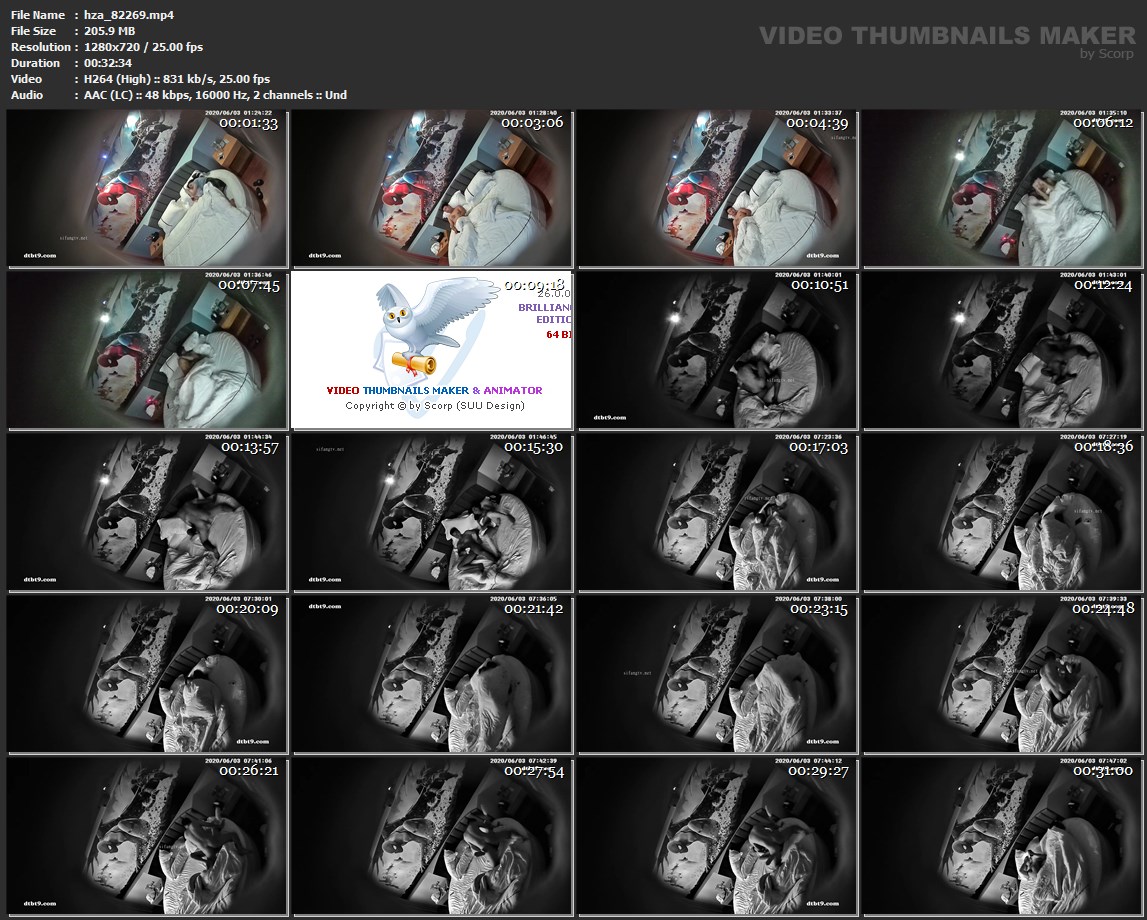The width and height of the screenshot is (1147, 920).
Task: Open the thumbnail stamped 00:29:27
Action: tap(718, 836)
